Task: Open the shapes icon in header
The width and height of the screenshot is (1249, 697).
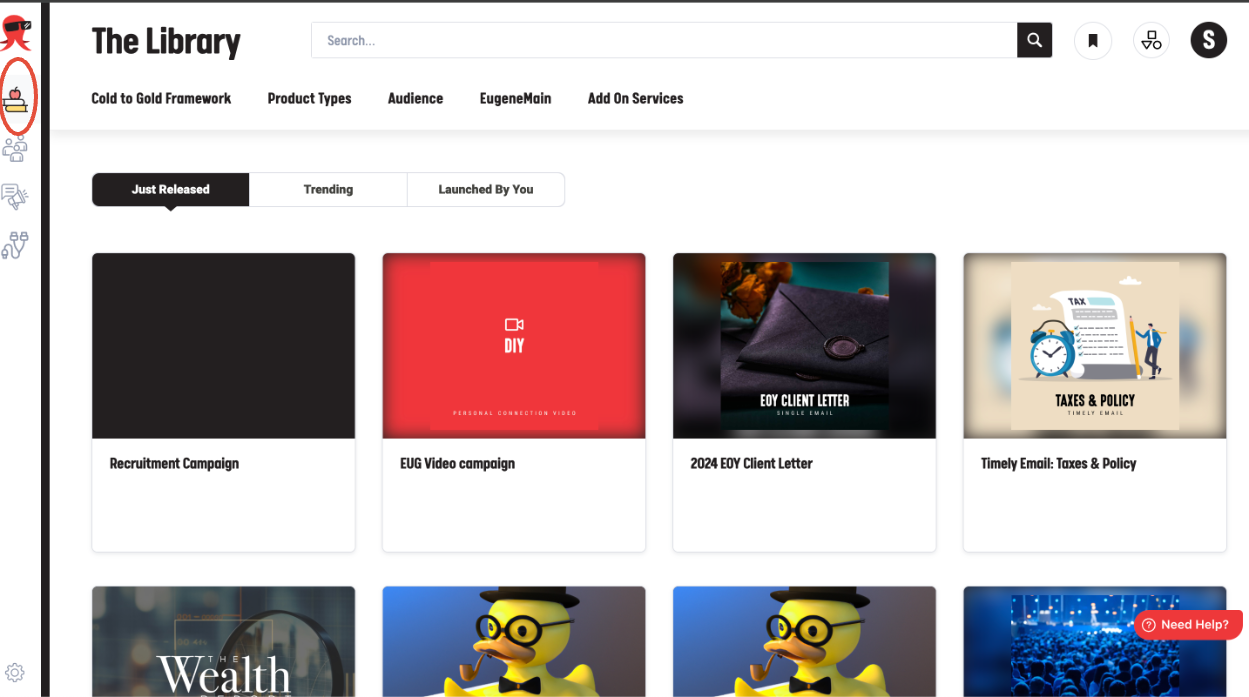Action: click(x=1152, y=41)
